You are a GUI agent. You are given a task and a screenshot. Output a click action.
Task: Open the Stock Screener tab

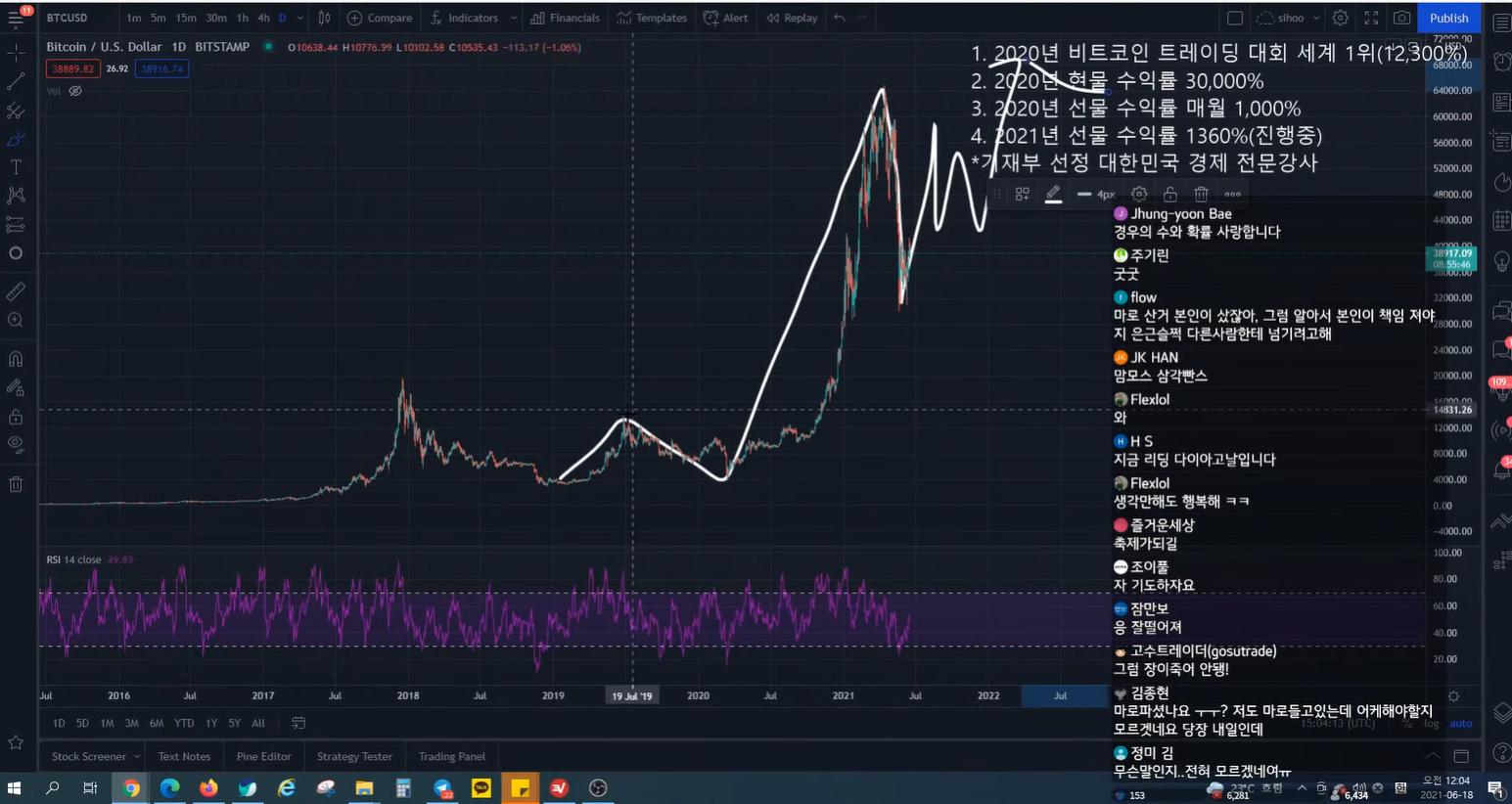pyautogui.click(x=89, y=756)
